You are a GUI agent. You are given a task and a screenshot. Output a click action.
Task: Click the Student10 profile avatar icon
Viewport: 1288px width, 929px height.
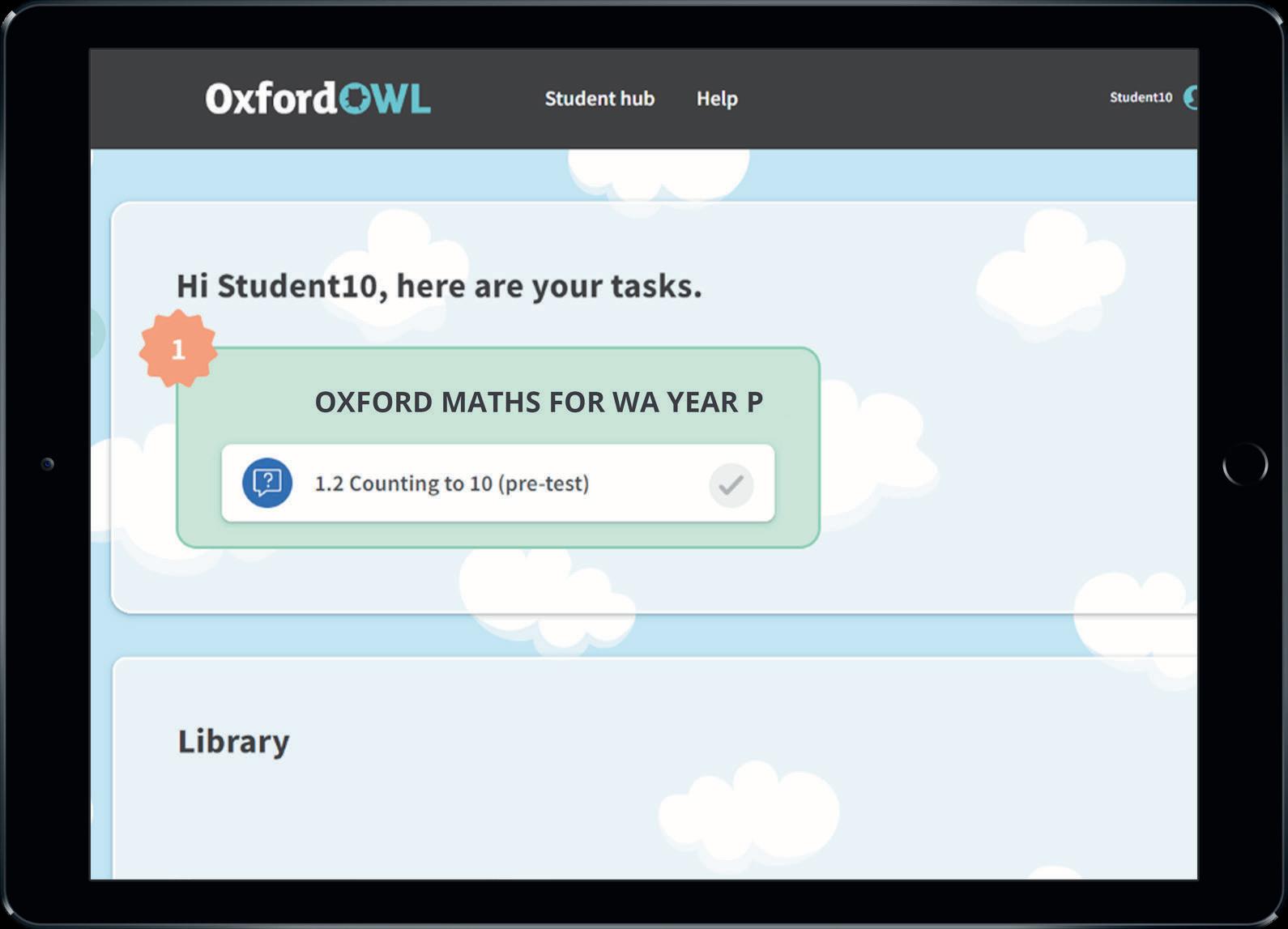tap(1190, 97)
